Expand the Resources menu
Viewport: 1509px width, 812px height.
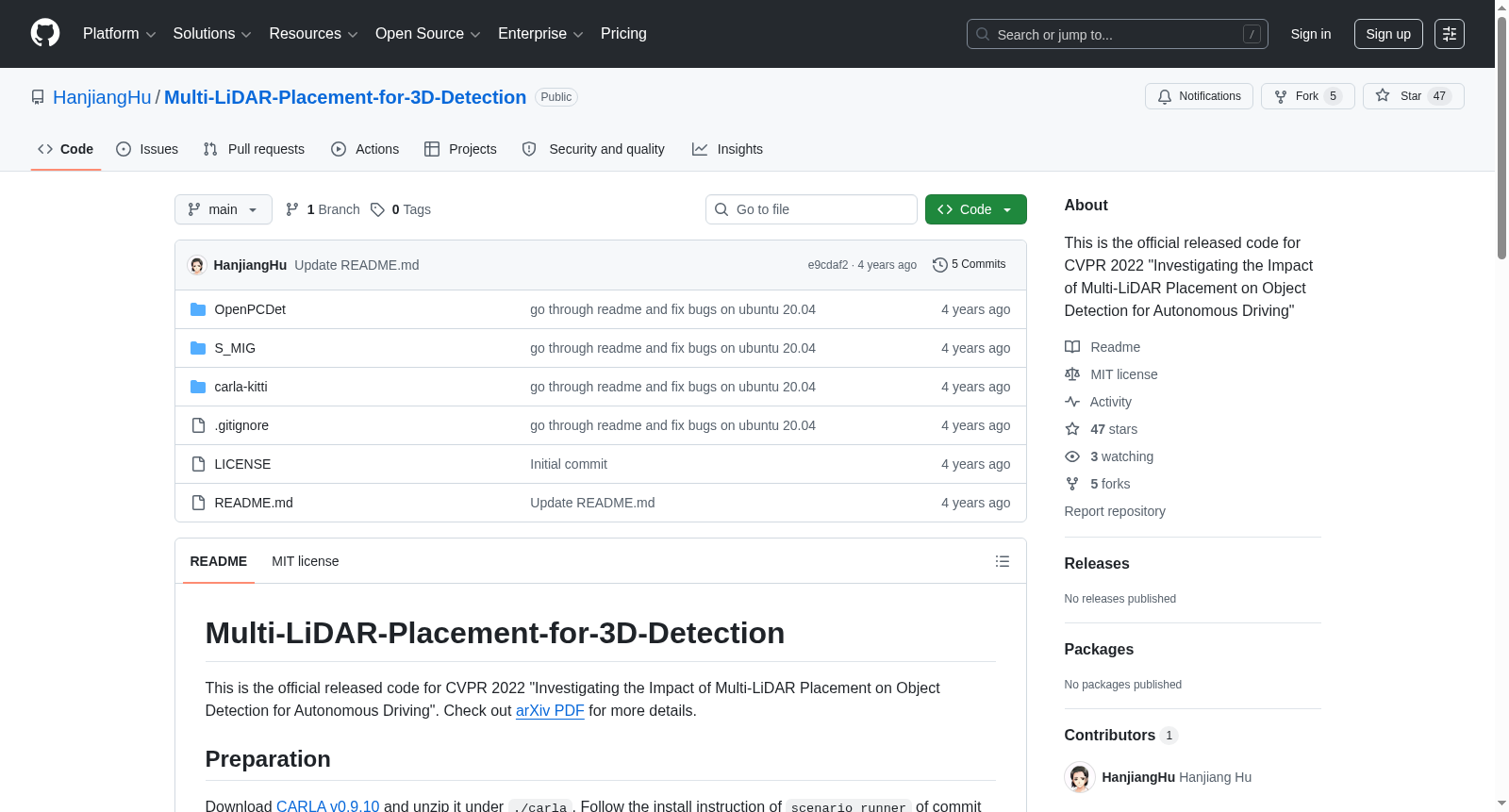314,34
